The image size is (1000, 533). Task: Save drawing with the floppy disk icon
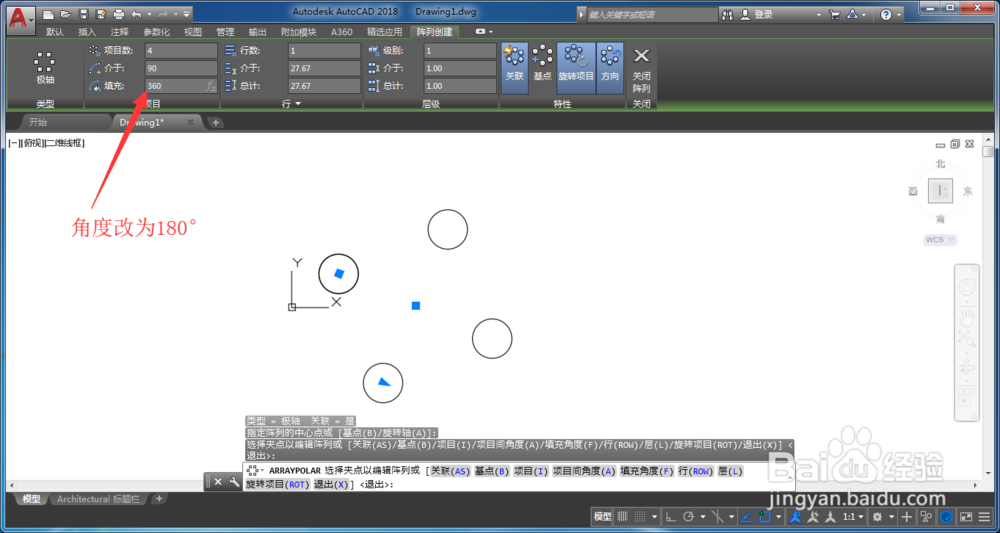pos(84,14)
